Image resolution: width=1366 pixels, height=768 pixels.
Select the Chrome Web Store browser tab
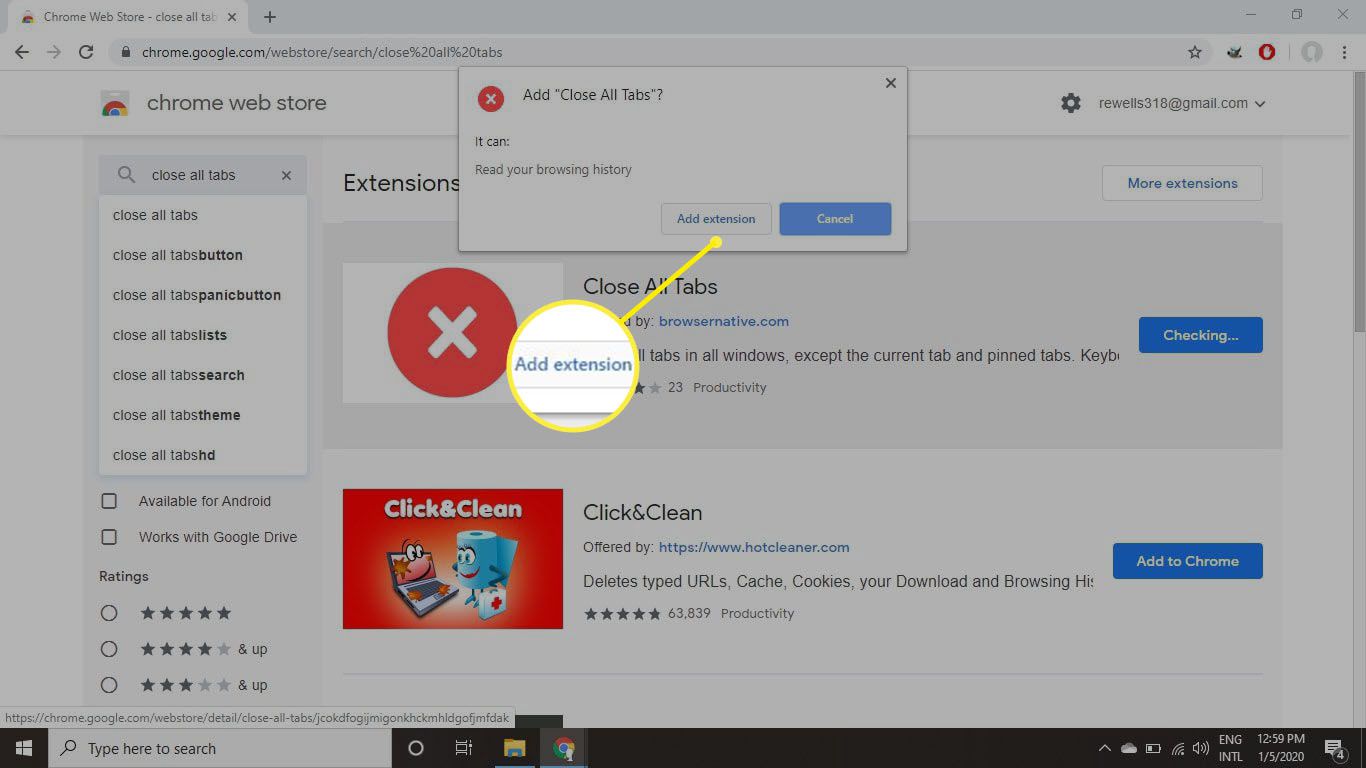coord(128,17)
